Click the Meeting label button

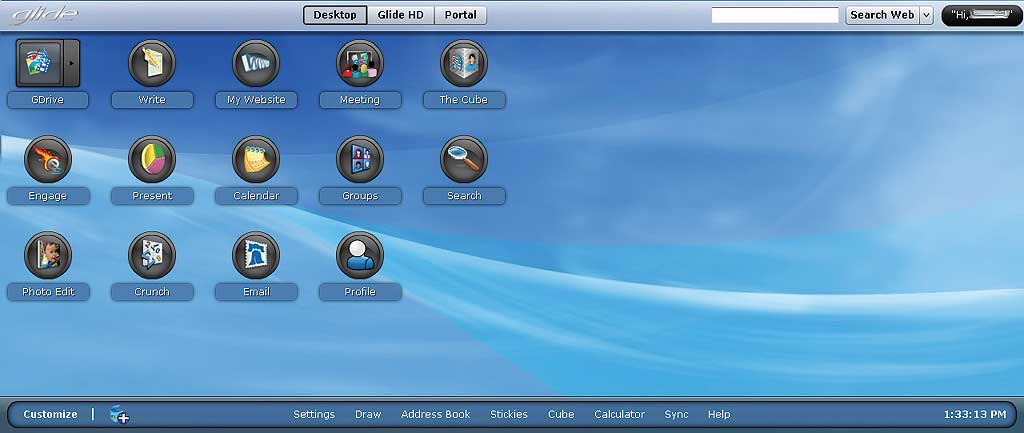coord(360,100)
